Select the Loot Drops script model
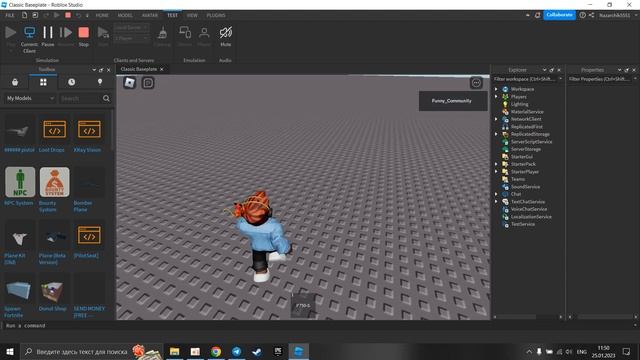Viewport: 640px width, 360px height. point(54,130)
